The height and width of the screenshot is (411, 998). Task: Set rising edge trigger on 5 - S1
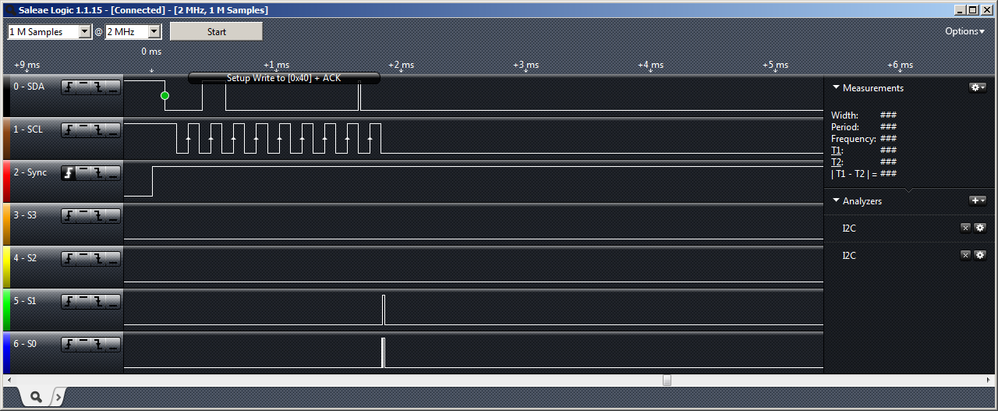click(69, 302)
